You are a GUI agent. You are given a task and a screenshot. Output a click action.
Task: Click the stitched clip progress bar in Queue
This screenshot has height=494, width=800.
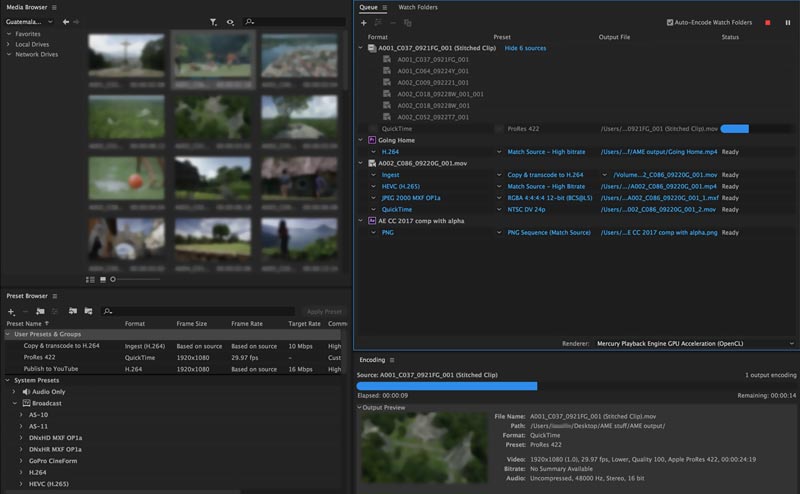pyautogui.click(x=734, y=129)
